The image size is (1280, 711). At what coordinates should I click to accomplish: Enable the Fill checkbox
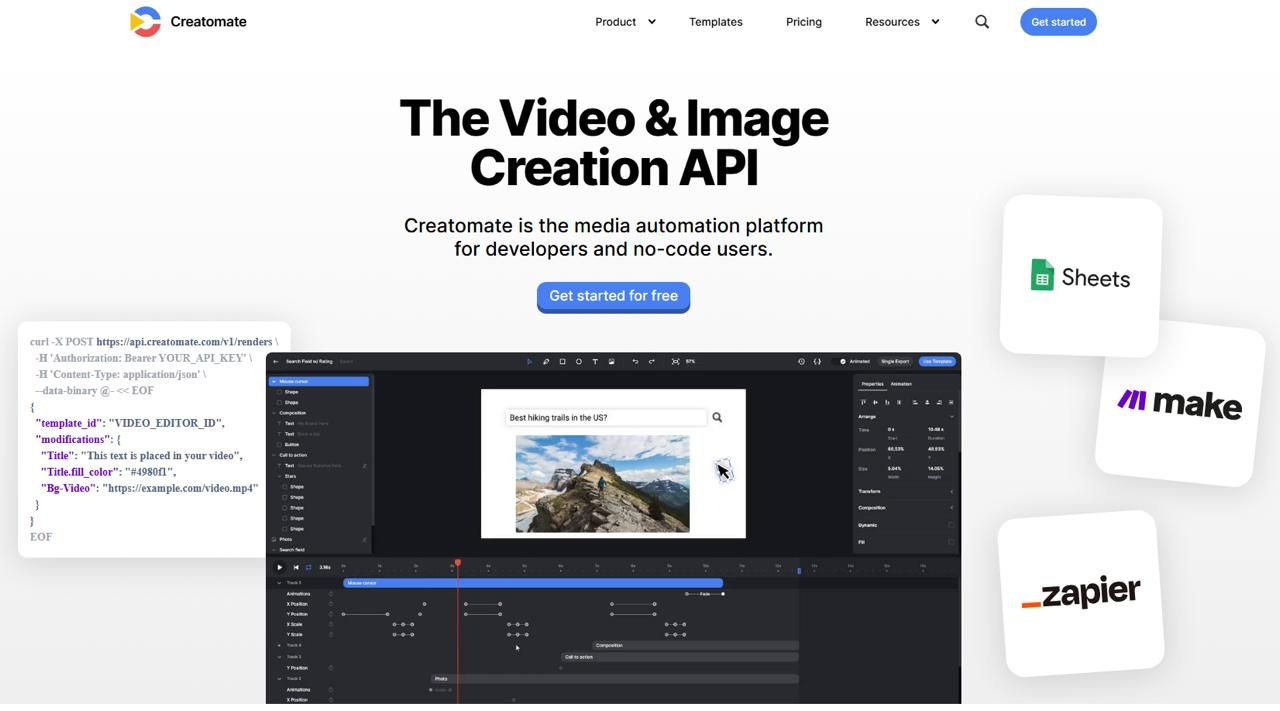tap(951, 542)
